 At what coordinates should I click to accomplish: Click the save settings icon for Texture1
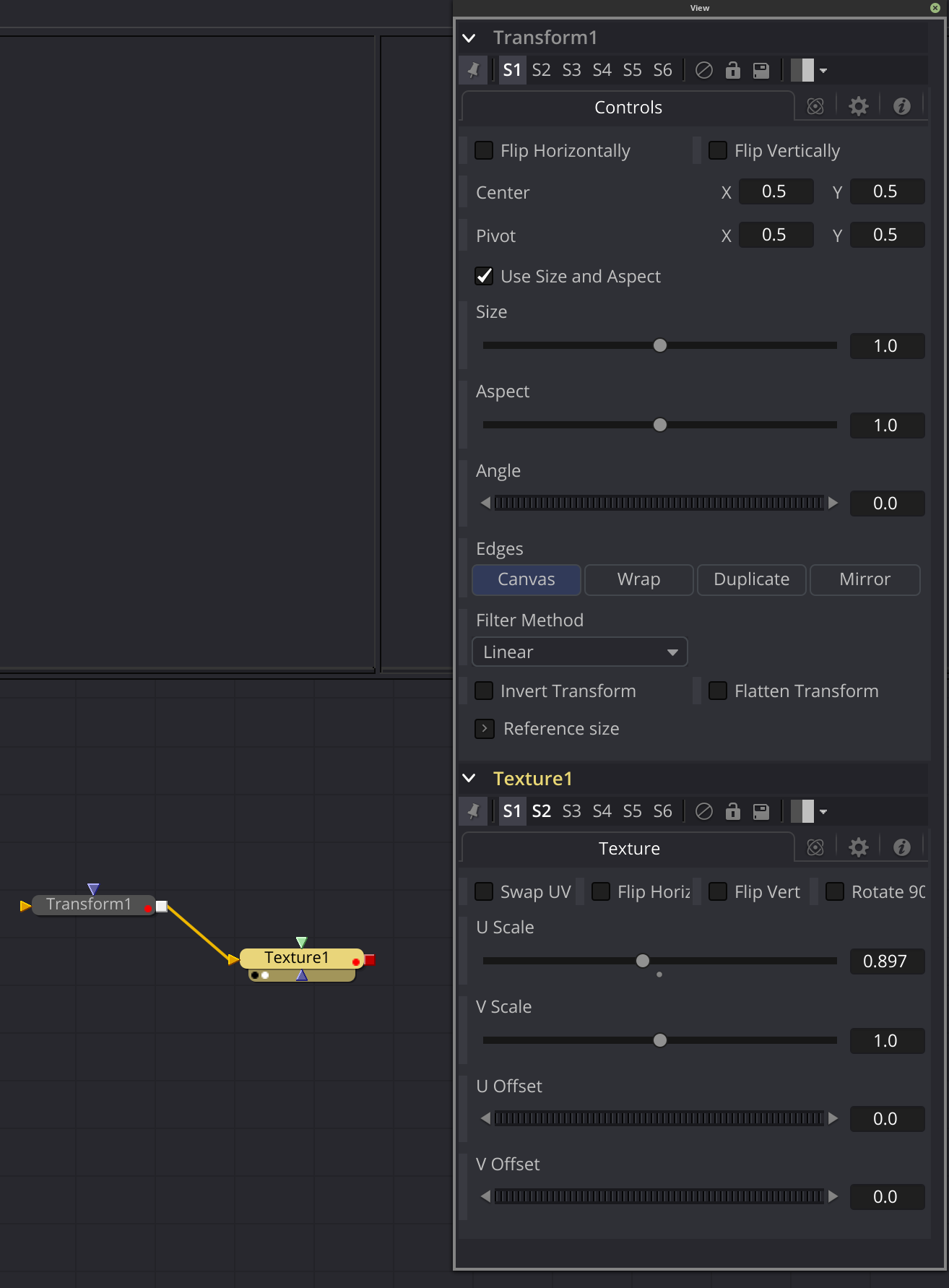pyautogui.click(x=761, y=811)
